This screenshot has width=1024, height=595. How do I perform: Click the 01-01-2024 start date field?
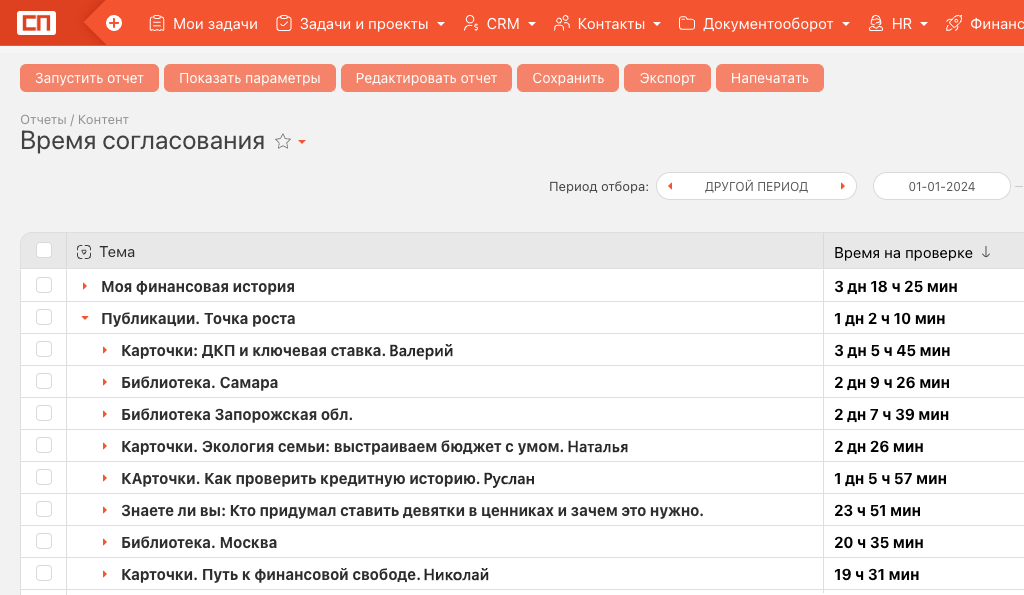click(941, 187)
